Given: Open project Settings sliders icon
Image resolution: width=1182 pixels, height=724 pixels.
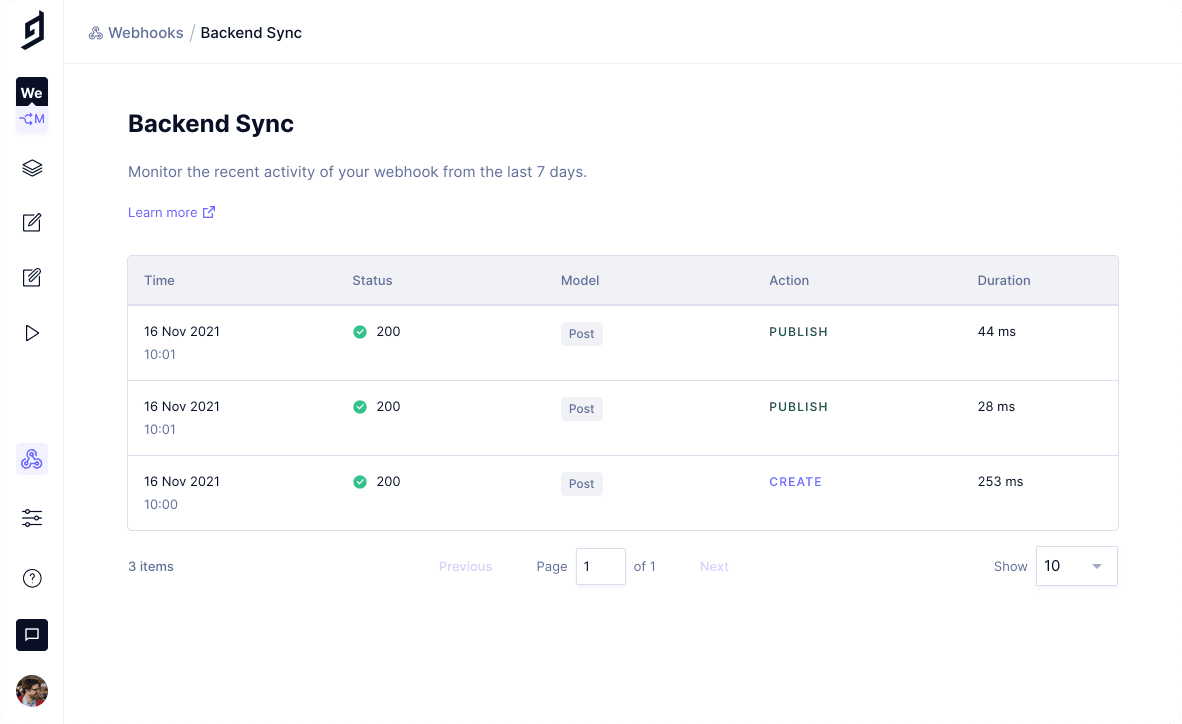Looking at the screenshot, I should coord(31,517).
